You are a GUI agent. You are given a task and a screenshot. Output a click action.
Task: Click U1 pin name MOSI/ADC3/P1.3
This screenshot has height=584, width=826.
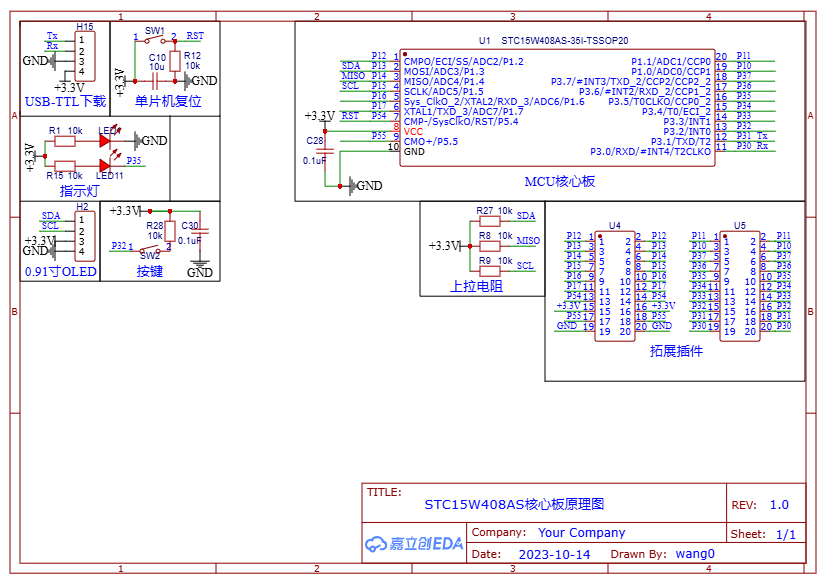click(x=444, y=72)
